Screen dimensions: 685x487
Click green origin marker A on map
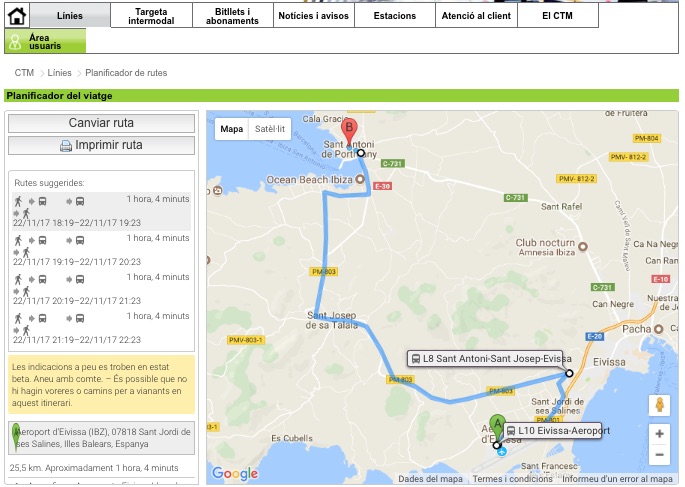click(497, 427)
